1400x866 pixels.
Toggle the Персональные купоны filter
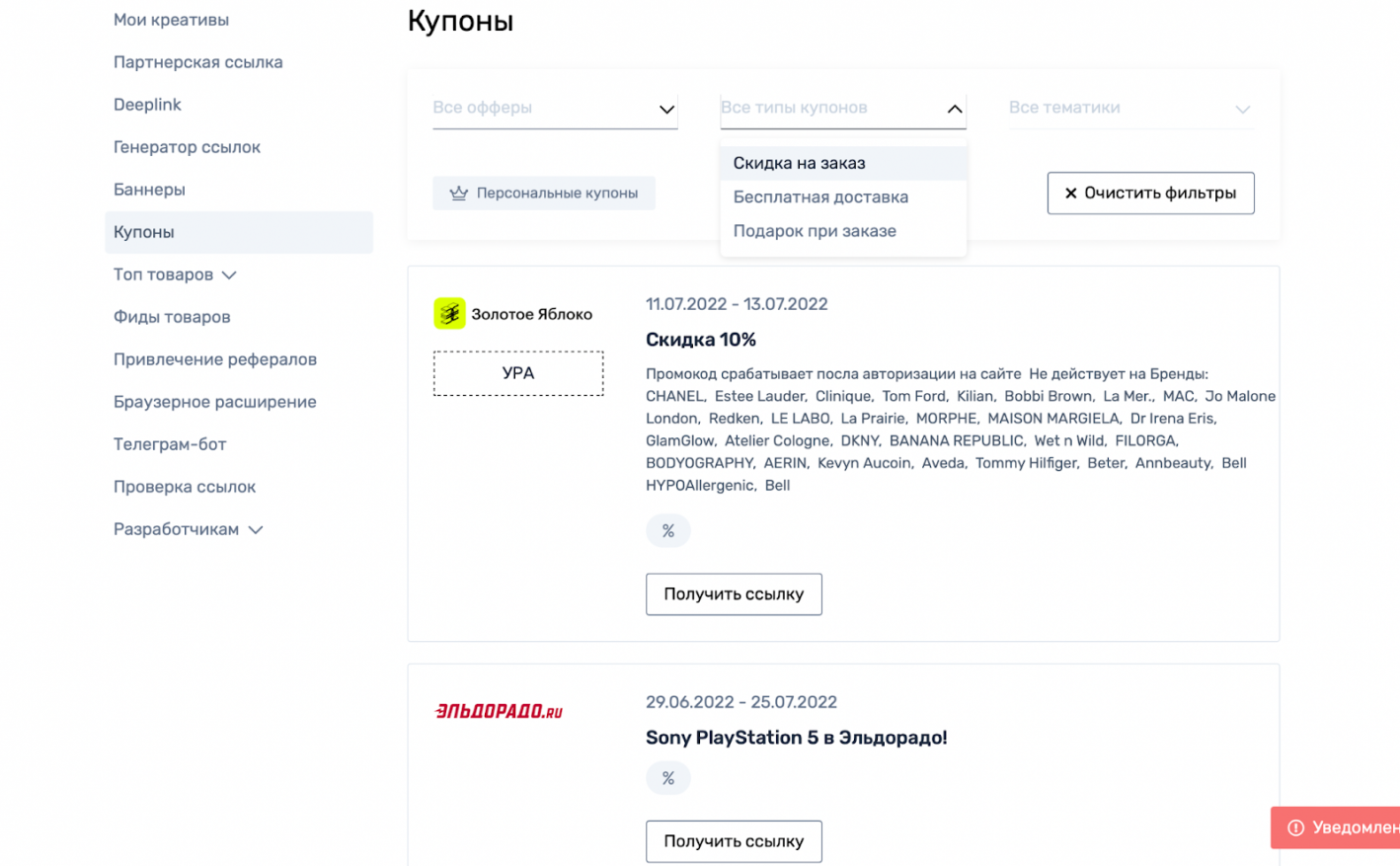point(544,193)
